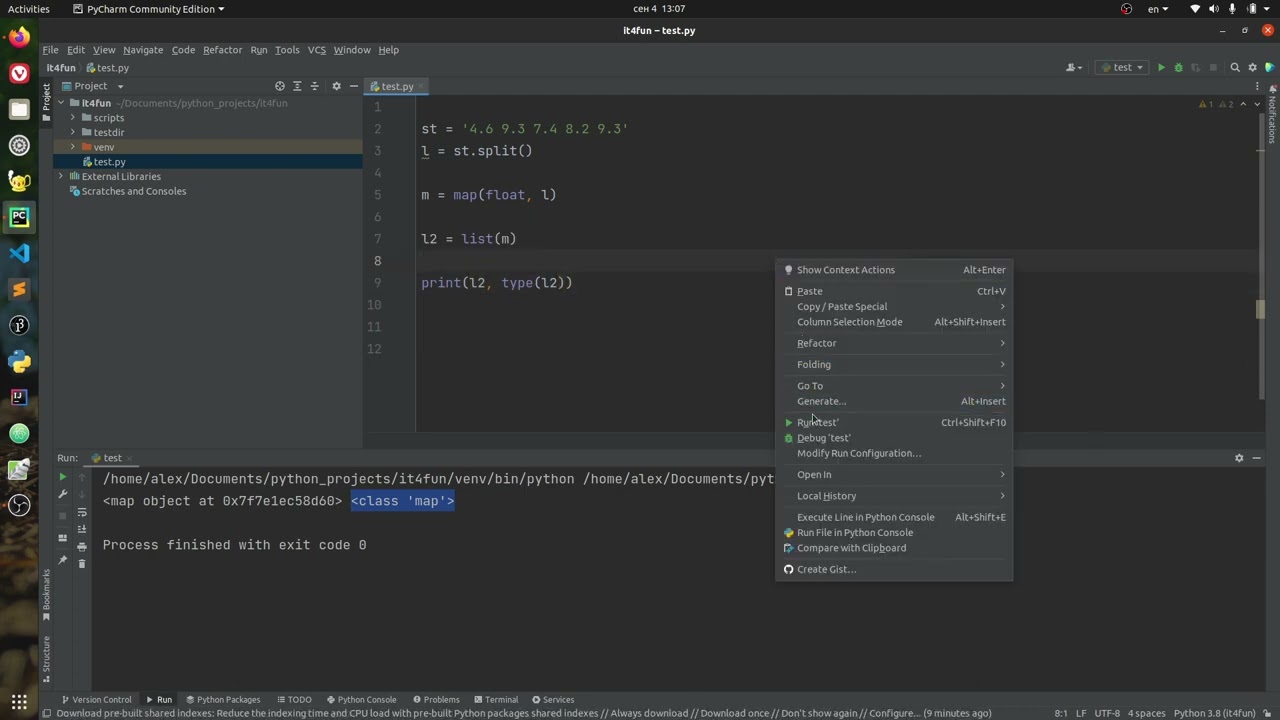Open Ubuntu Show Applications grid
1280x720 pixels.
point(19,702)
